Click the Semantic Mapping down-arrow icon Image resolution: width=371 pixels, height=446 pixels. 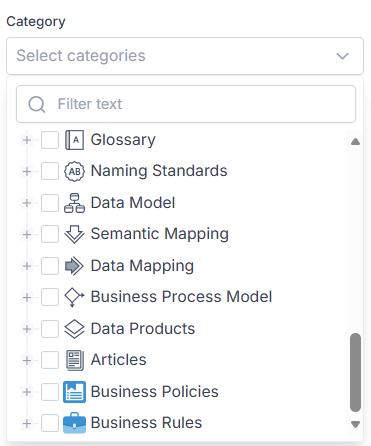click(74, 234)
